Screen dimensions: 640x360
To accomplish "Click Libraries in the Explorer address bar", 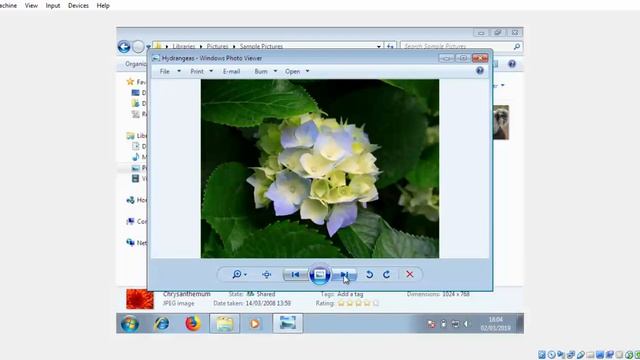I will (x=184, y=47).
